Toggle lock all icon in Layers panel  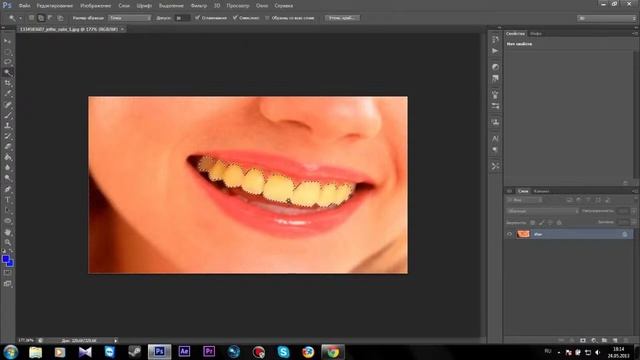(x=559, y=222)
